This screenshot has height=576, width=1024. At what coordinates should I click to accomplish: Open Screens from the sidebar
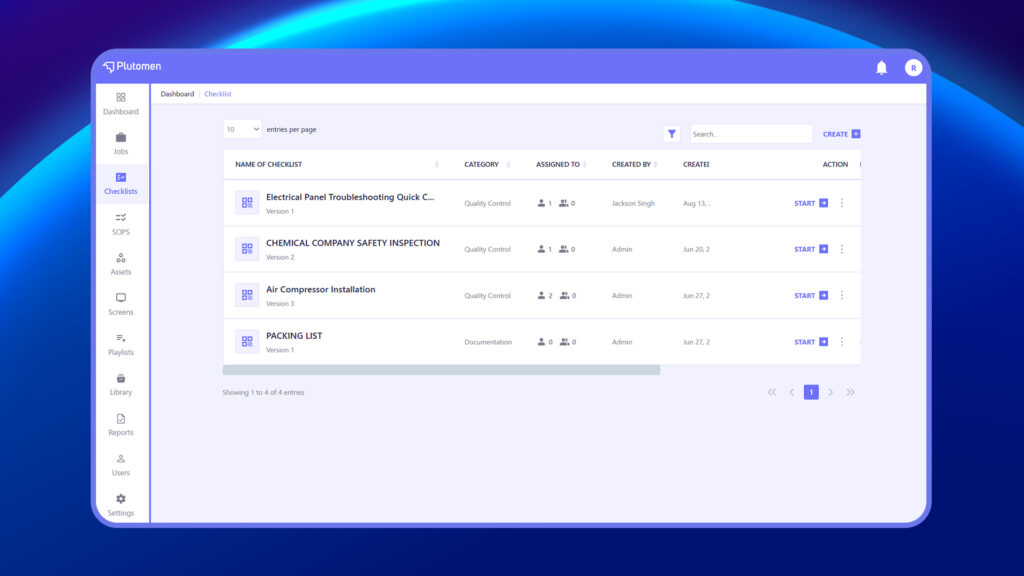pyautogui.click(x=121, y=304)
